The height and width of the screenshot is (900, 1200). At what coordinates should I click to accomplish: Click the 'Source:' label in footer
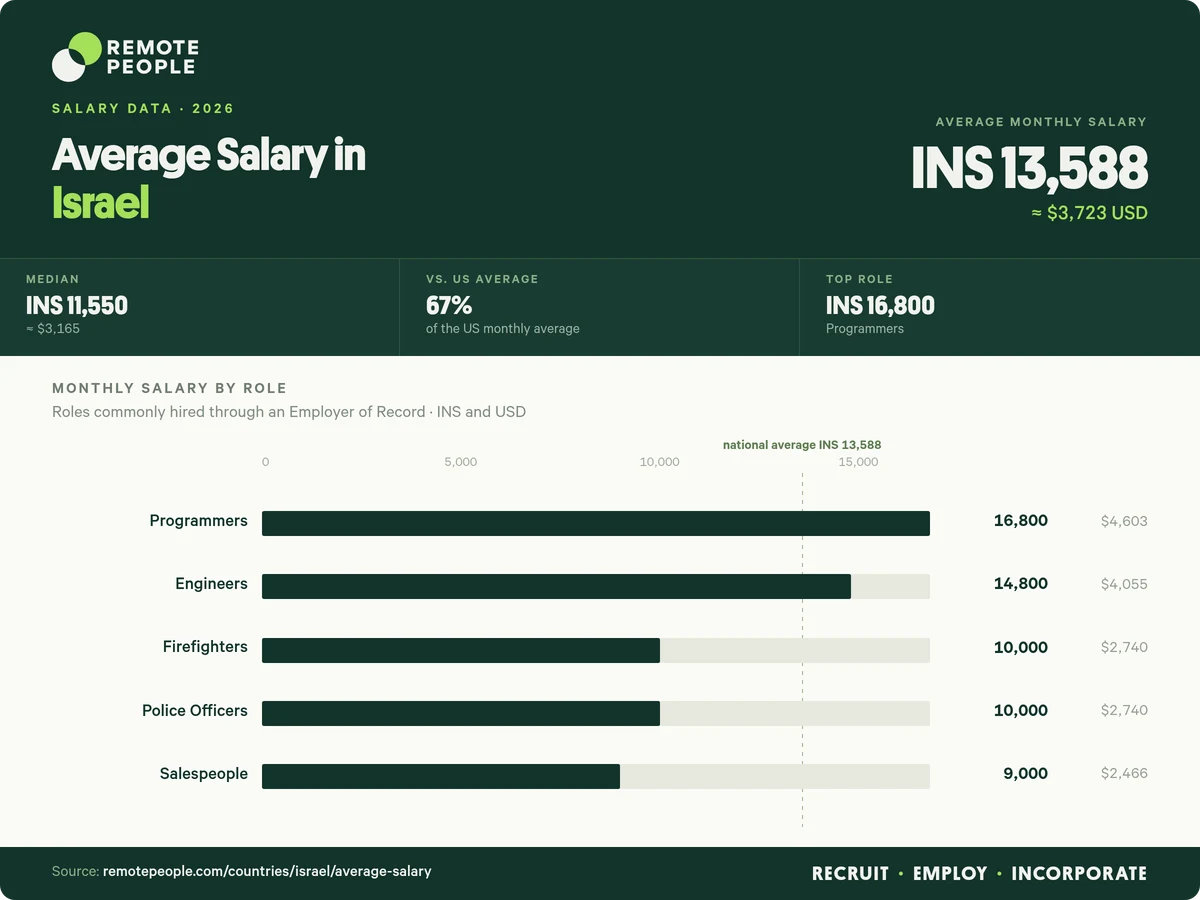tap(75, 872)
